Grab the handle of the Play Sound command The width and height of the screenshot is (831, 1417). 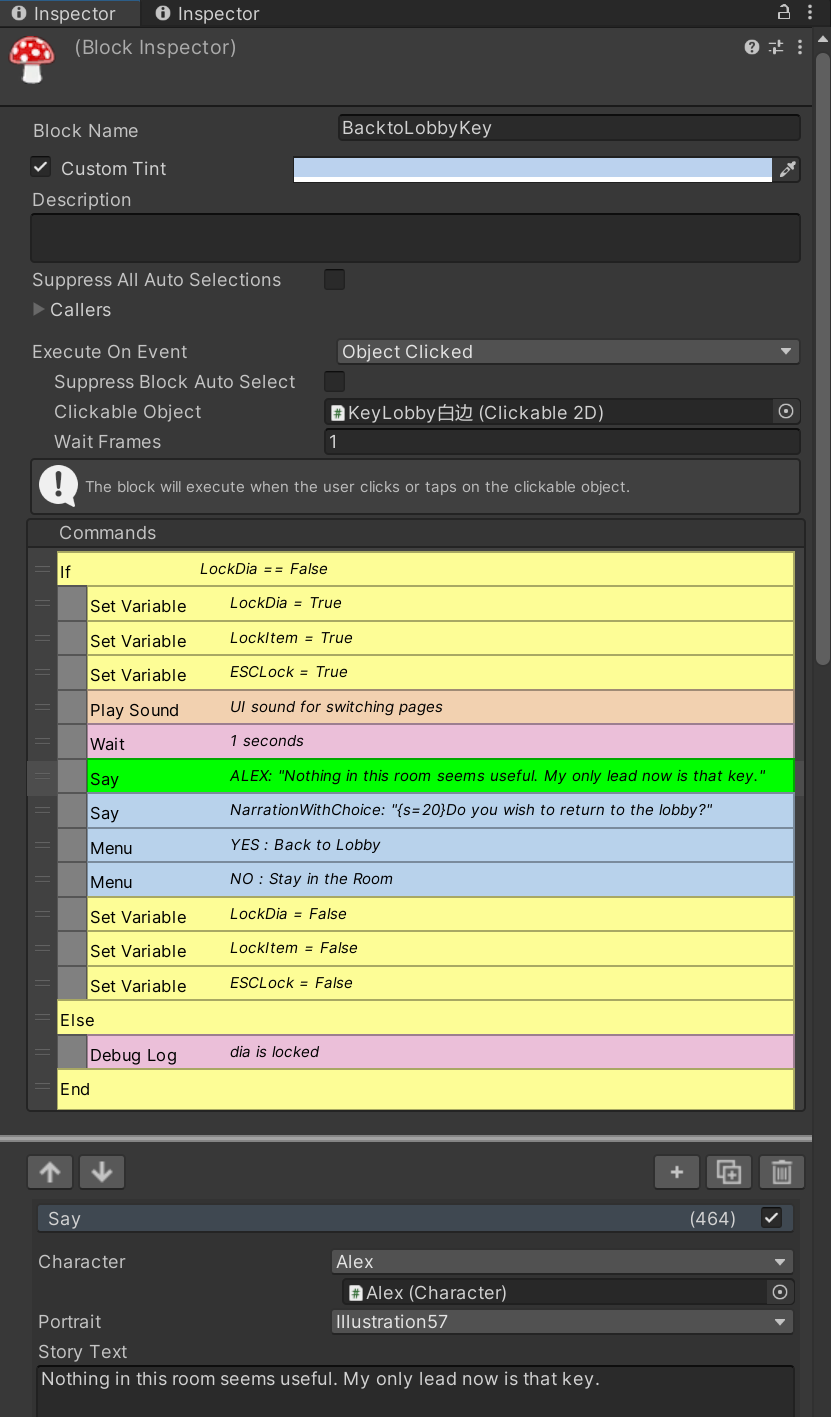click(x=42, y=707)
